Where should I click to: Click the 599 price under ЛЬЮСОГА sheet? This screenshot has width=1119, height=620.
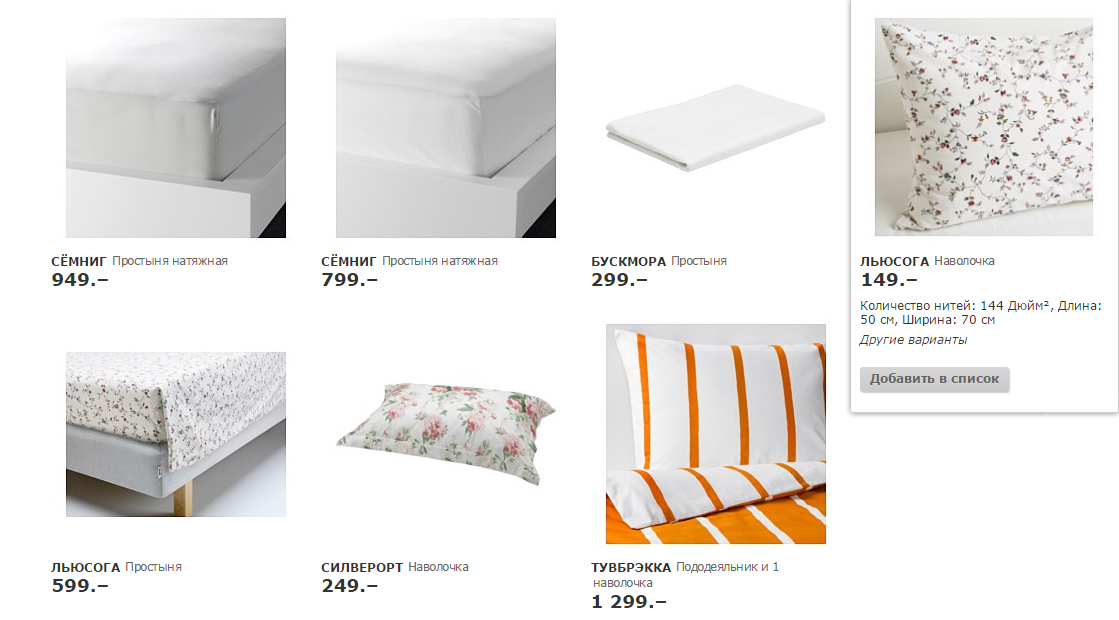coord(79,586)
